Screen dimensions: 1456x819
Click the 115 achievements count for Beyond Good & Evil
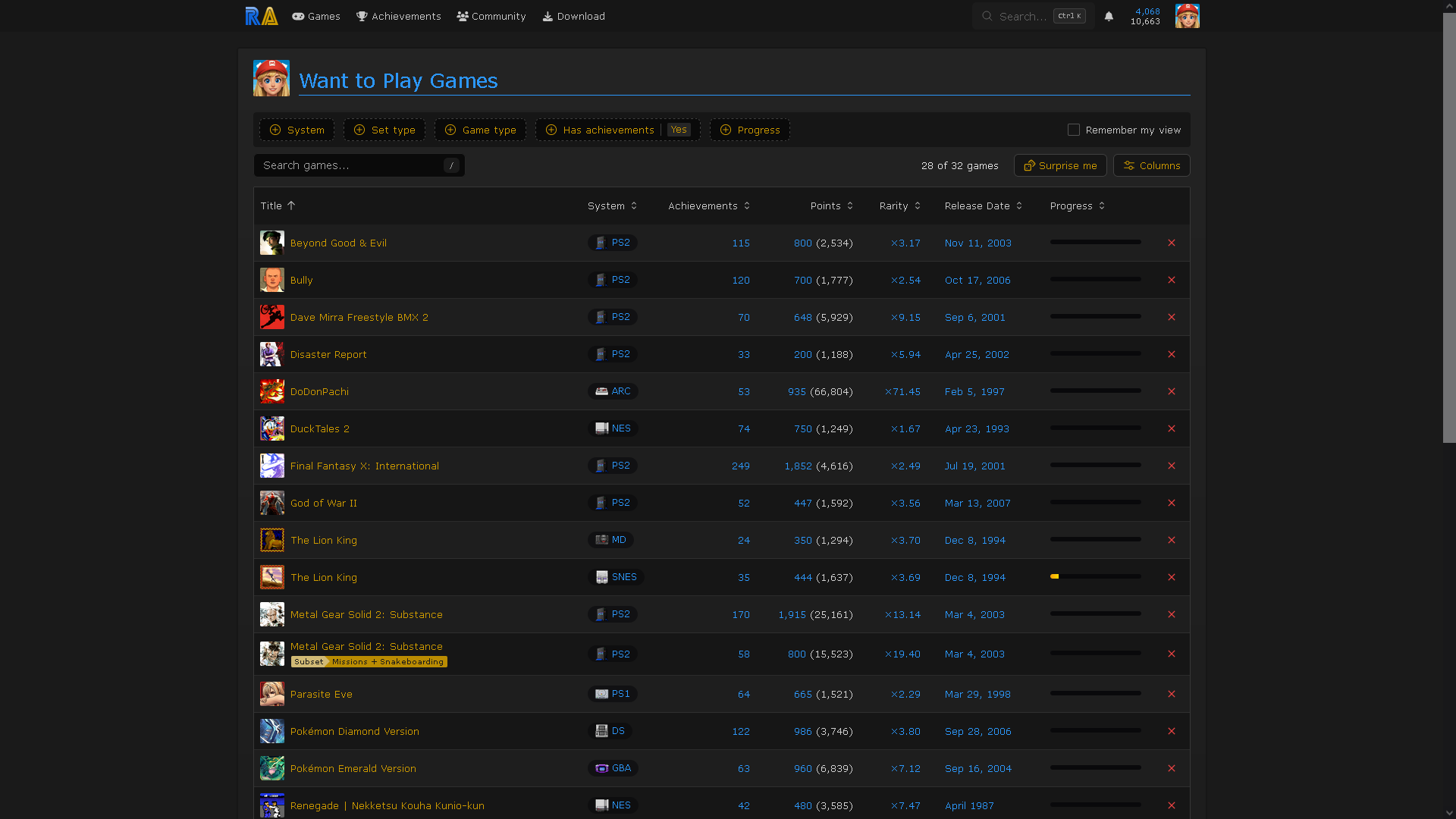click(x=740, y=243)
